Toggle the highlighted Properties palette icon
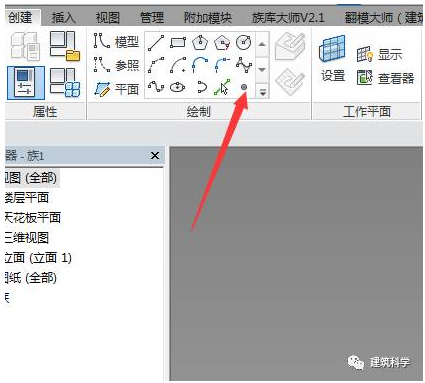425x383 pixels. tap(26, 83)
